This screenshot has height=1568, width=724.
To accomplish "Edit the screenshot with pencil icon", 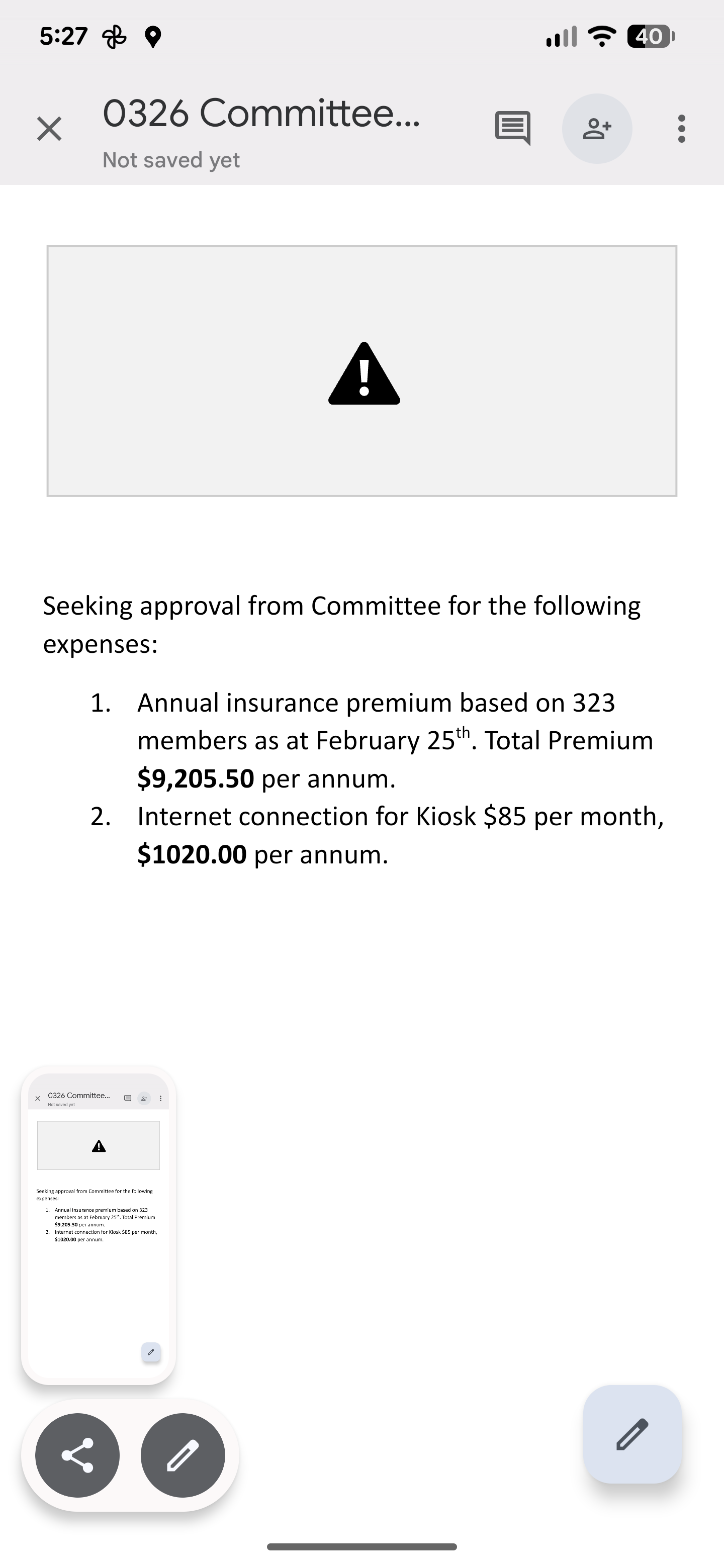I will tap(183, 1455).
